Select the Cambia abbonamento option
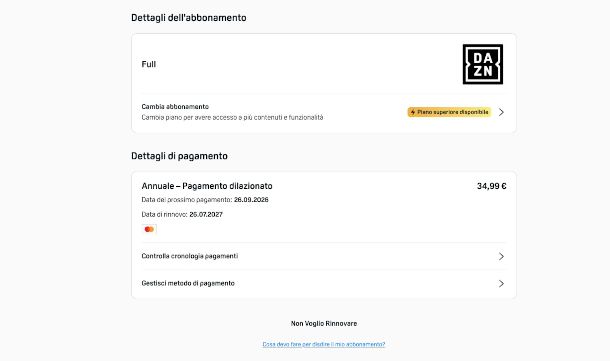Screen dimensions: 610x361 click(324, 112)
